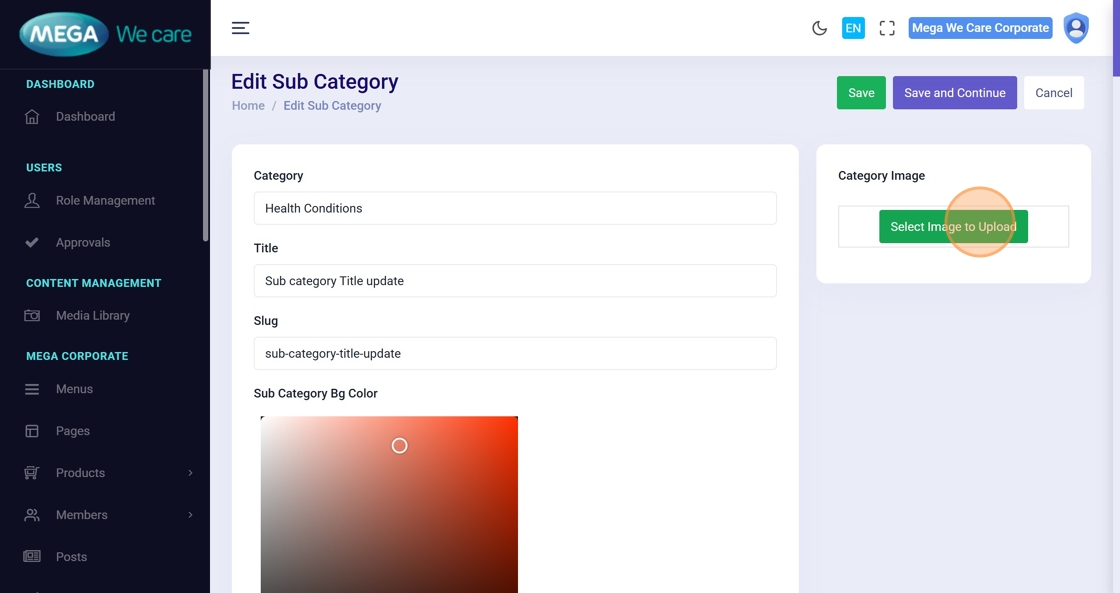
Task: Click the Approvals checkmark icon
Action: (x=32, y=243)
